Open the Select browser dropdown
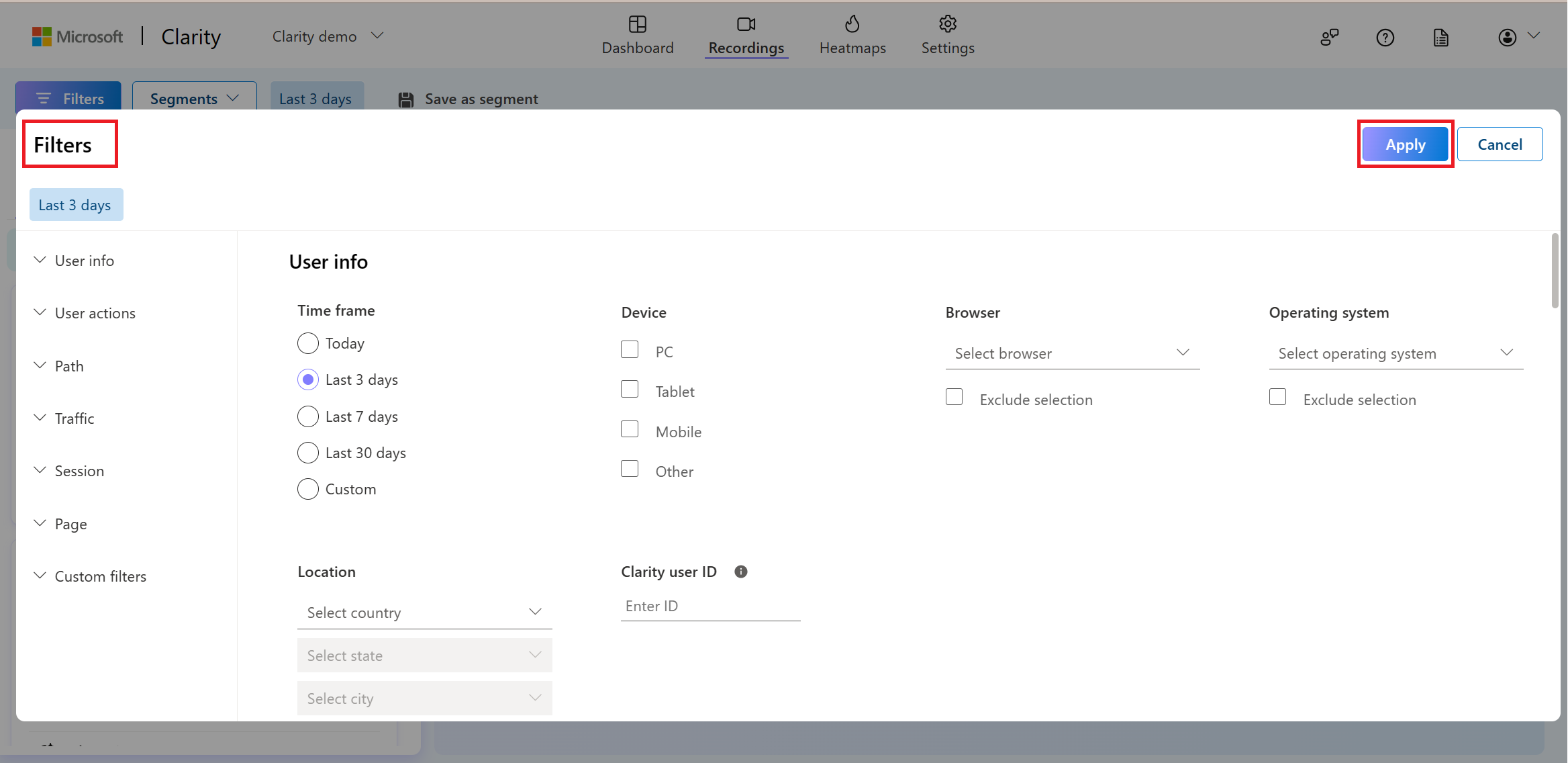The image size is (1568, 763). [1070, 352]
